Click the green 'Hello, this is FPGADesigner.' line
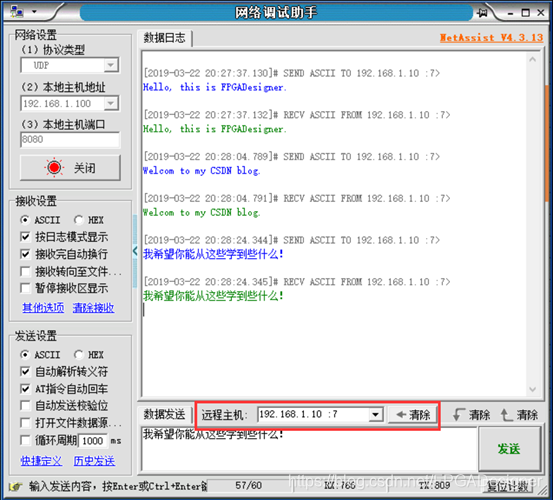Image resolution: width=553 pixels, height=500 pixels. [214, 129]
